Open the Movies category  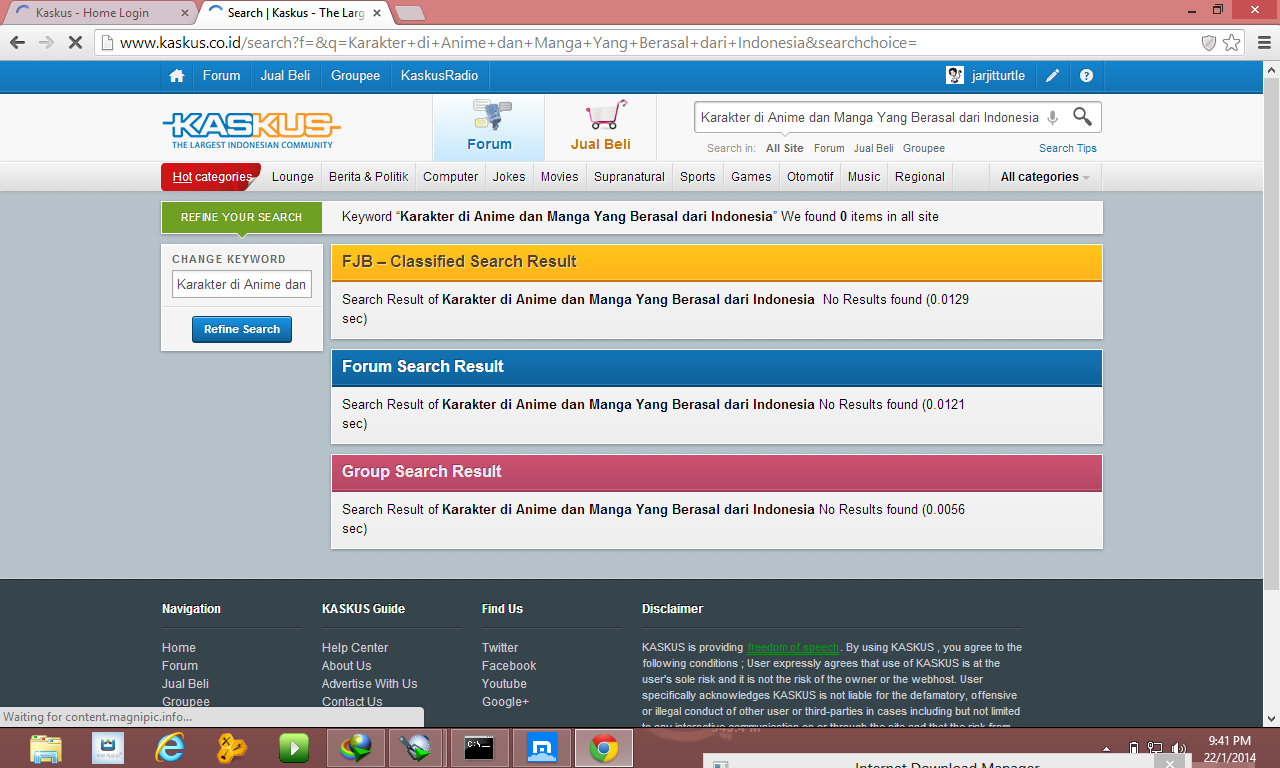click(559, 177)
